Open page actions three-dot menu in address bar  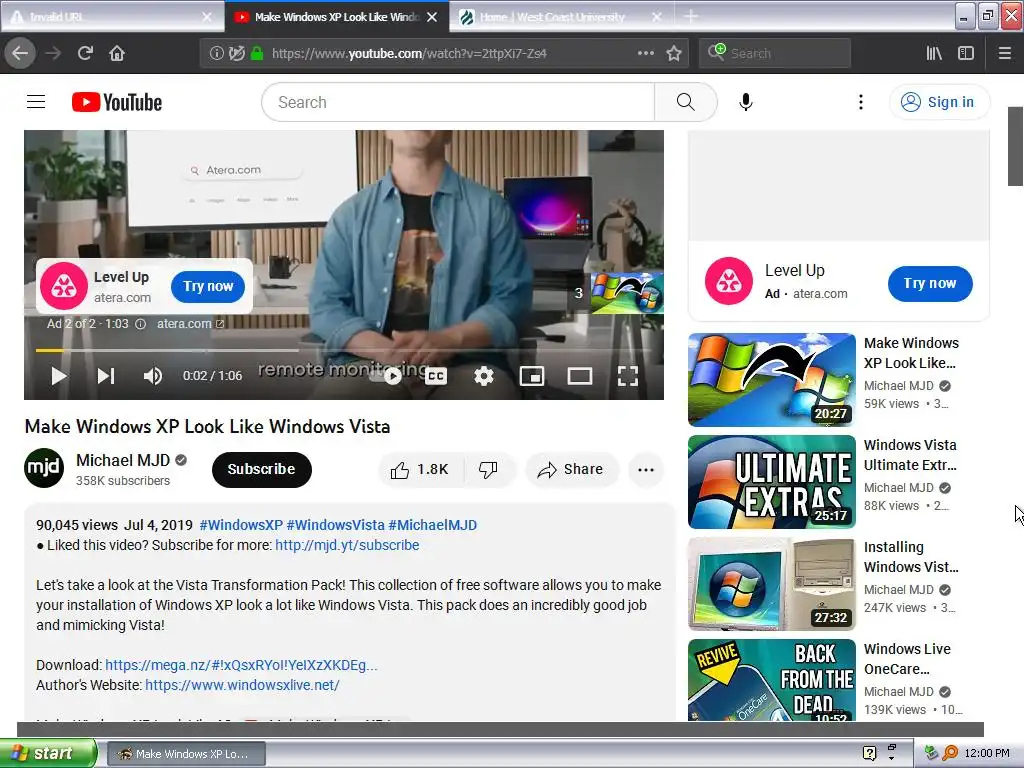645,53
